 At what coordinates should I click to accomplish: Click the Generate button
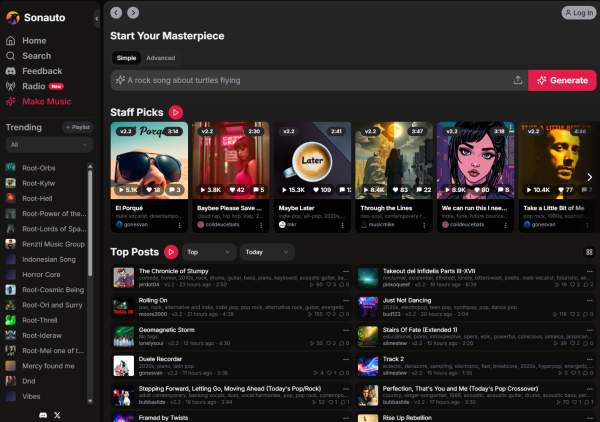[x=562, y=80]
